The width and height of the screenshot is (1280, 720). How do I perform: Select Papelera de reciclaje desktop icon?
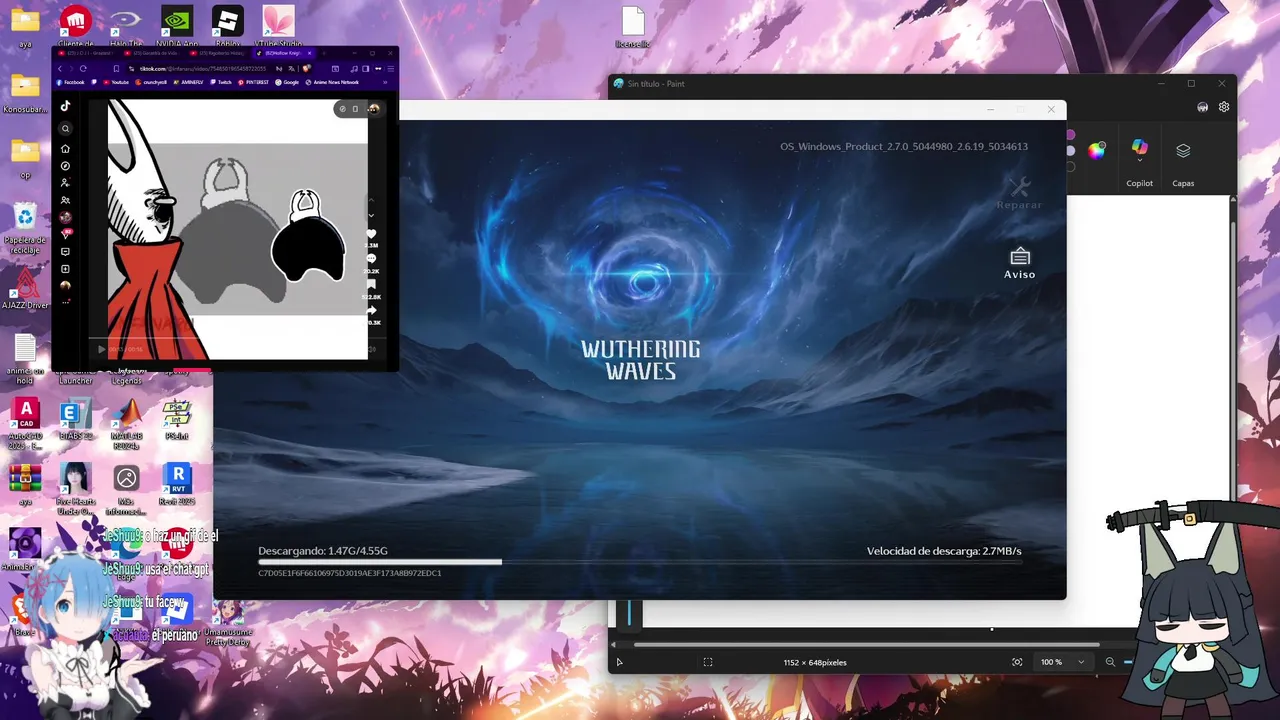click(25, 228)
